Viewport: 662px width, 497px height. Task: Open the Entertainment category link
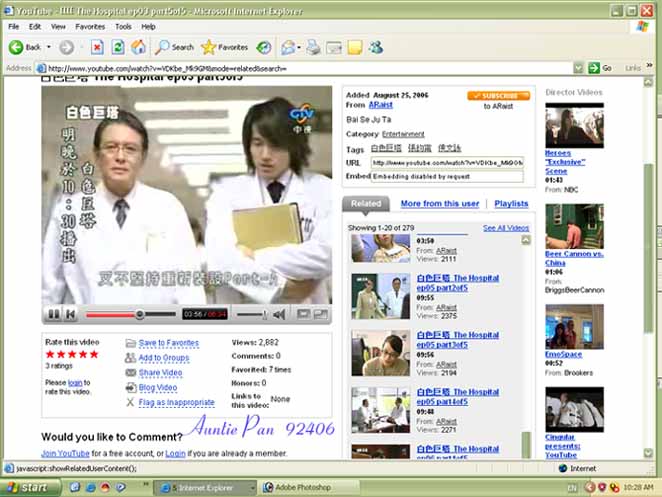pyautogui.click(x=403, y=134)
